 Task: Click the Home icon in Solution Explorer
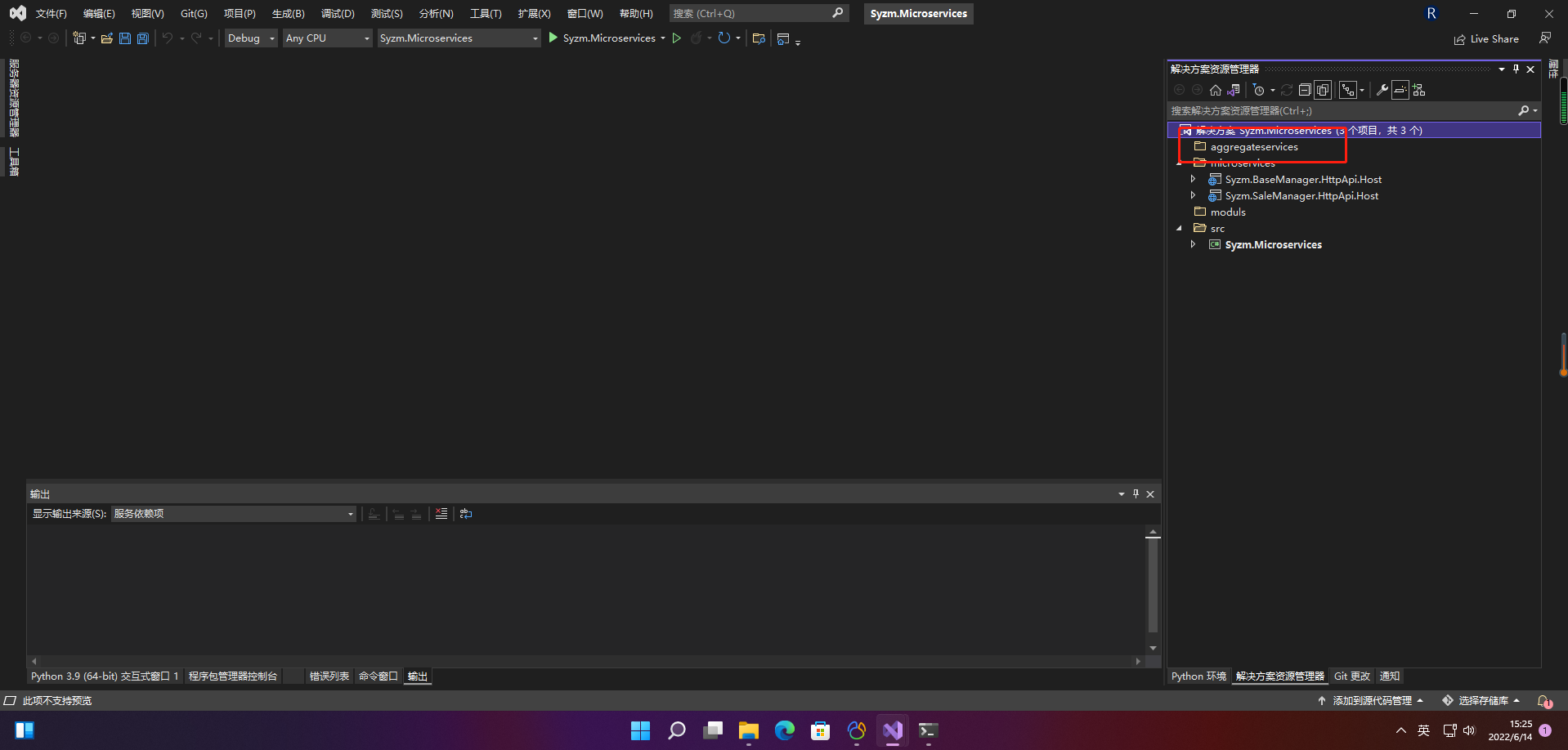[1216, 90]
